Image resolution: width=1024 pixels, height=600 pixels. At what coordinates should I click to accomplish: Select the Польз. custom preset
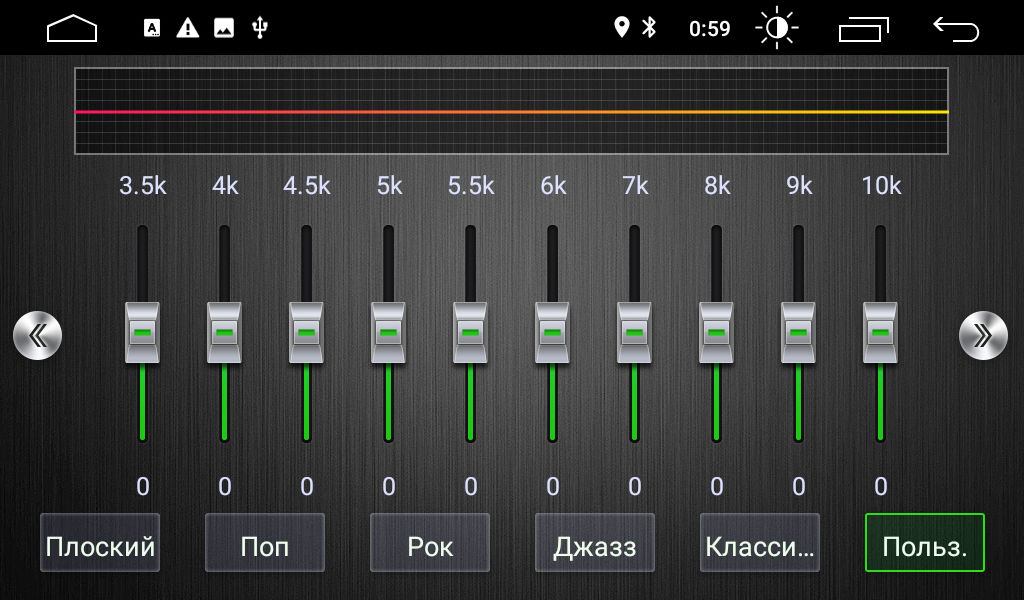click(925, 543)
